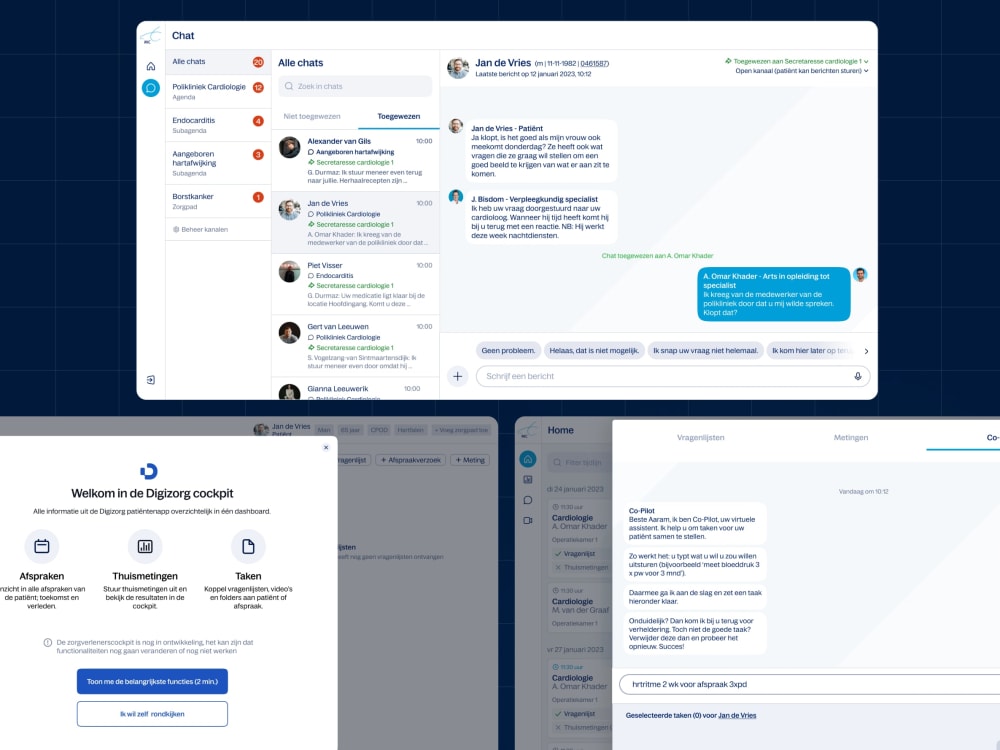Click '+ Afspraakverzoek' button in cockpit window

click(x=411, y=460)
